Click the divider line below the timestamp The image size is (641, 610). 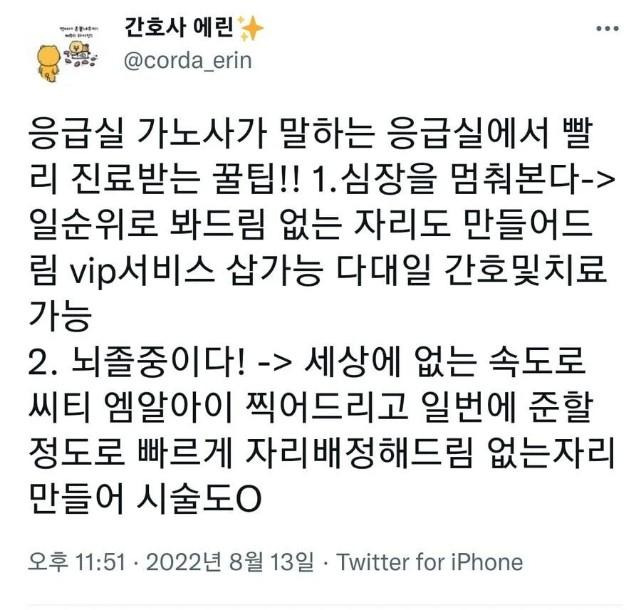tap(325, 604)
